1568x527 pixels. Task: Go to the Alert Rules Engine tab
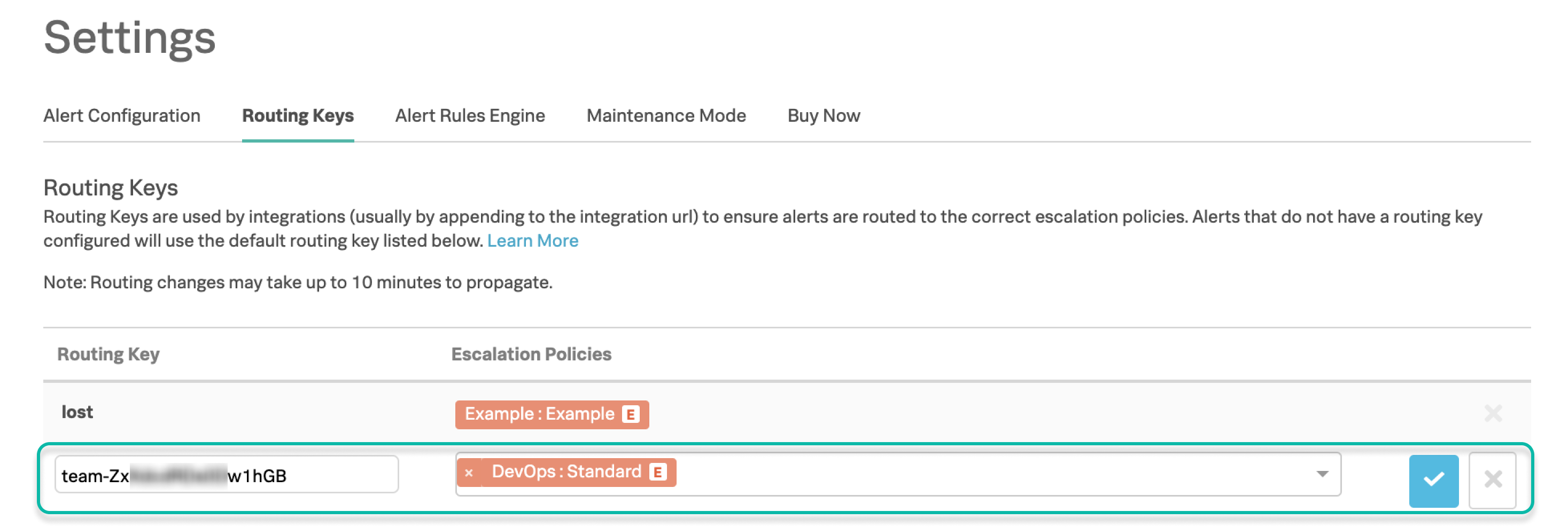[x=470, y=115]
